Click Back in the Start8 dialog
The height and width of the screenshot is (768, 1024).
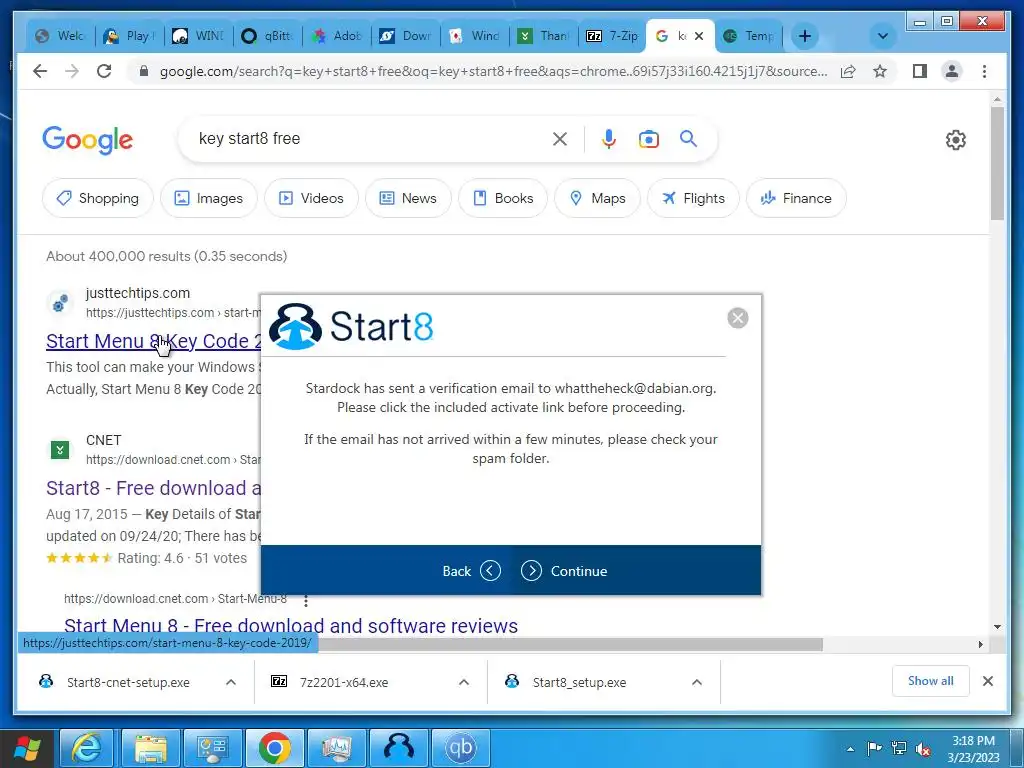coord(472,571)
